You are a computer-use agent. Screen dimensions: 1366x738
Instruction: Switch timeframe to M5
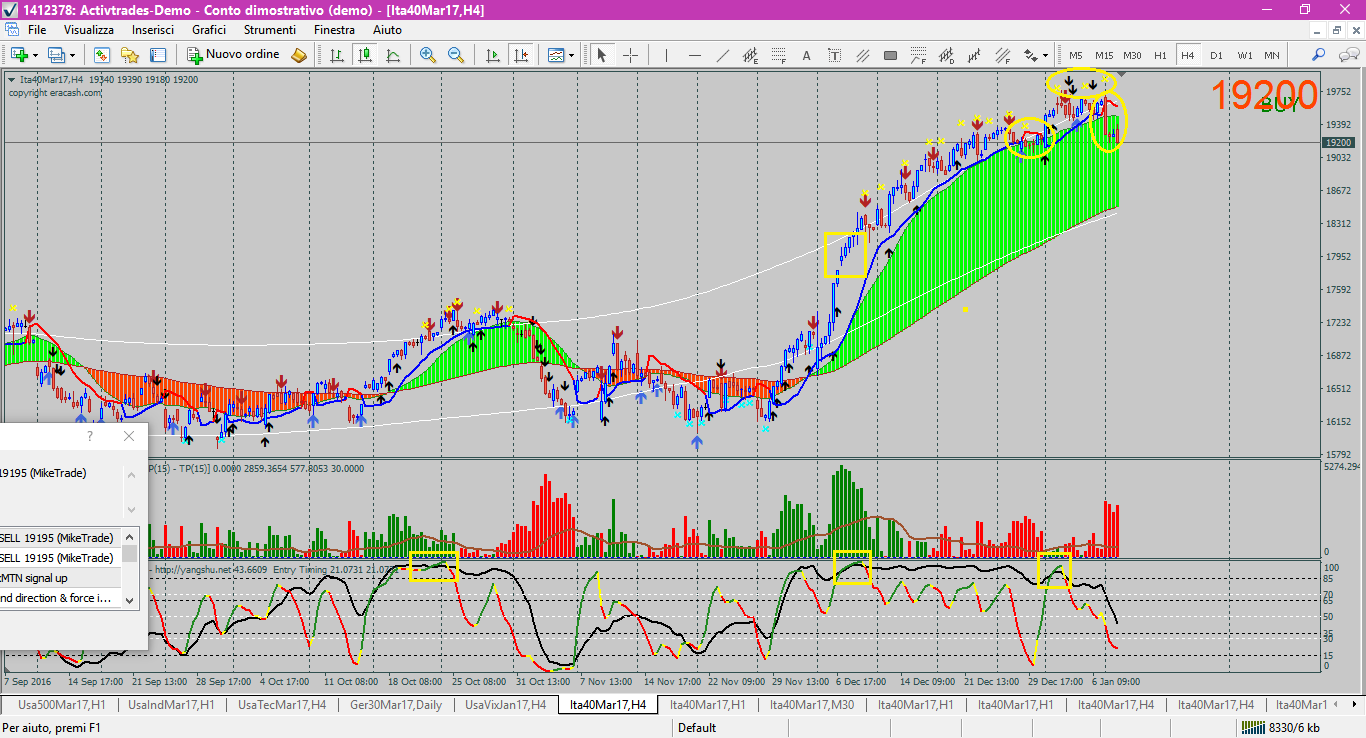(1076, 55)
